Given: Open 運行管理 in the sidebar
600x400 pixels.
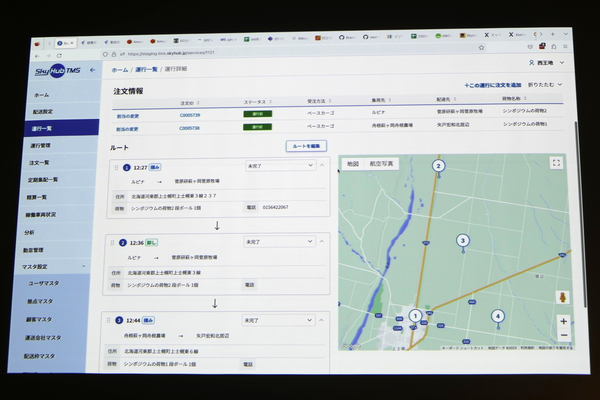Looking at the screenshot, I should pos(40,145).
